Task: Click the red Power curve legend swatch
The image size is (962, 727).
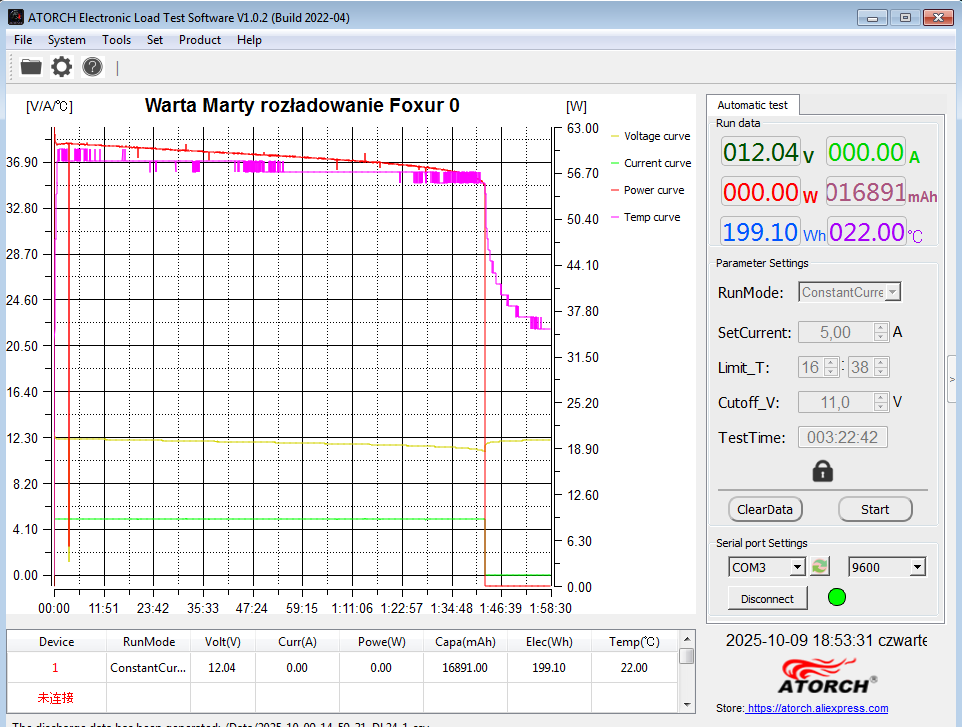Action: coord(615,190)
